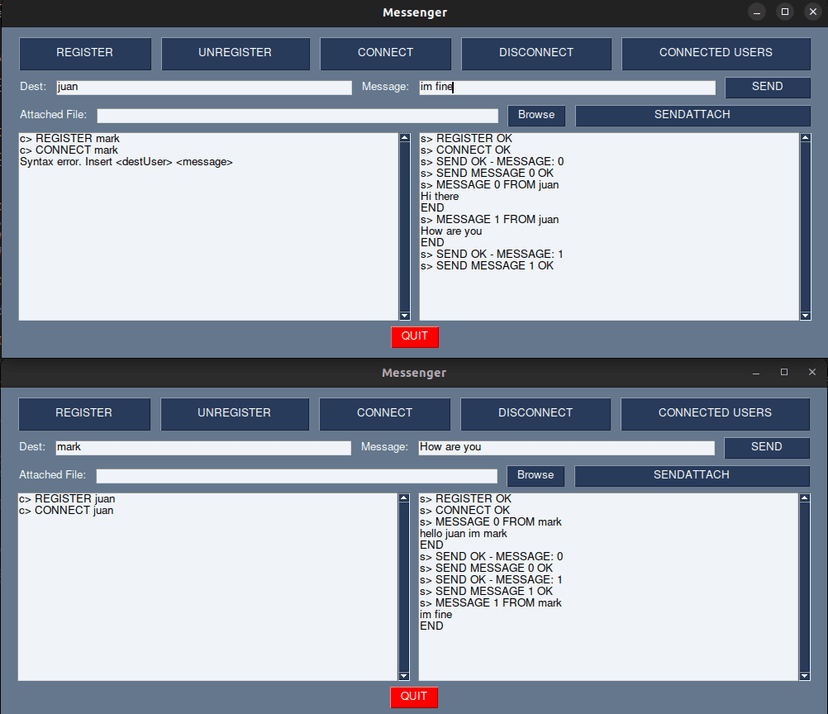Focus the Dest field containing 'juan'
The image size is (828, 714).
coord(203,87)
